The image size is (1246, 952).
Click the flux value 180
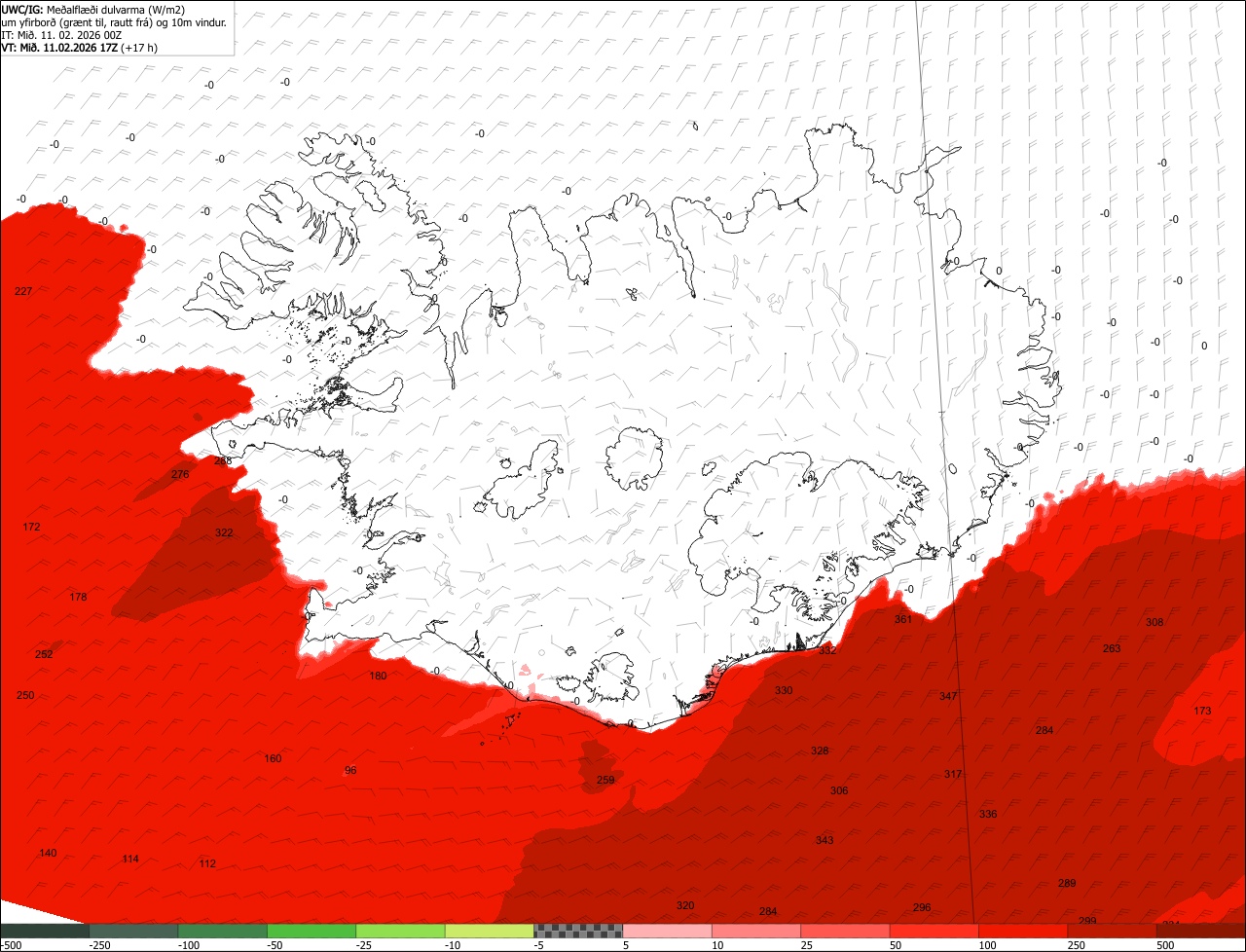[378, 676]
